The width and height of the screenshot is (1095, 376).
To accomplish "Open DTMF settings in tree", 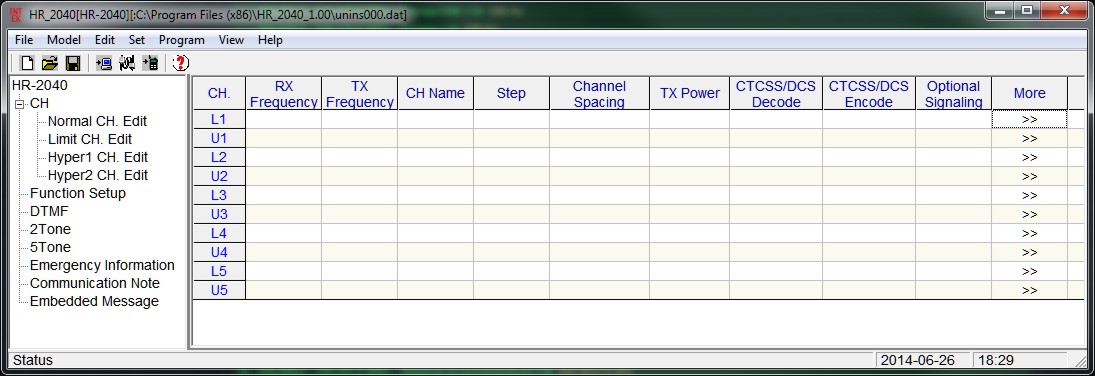I will tap(50, 211).
